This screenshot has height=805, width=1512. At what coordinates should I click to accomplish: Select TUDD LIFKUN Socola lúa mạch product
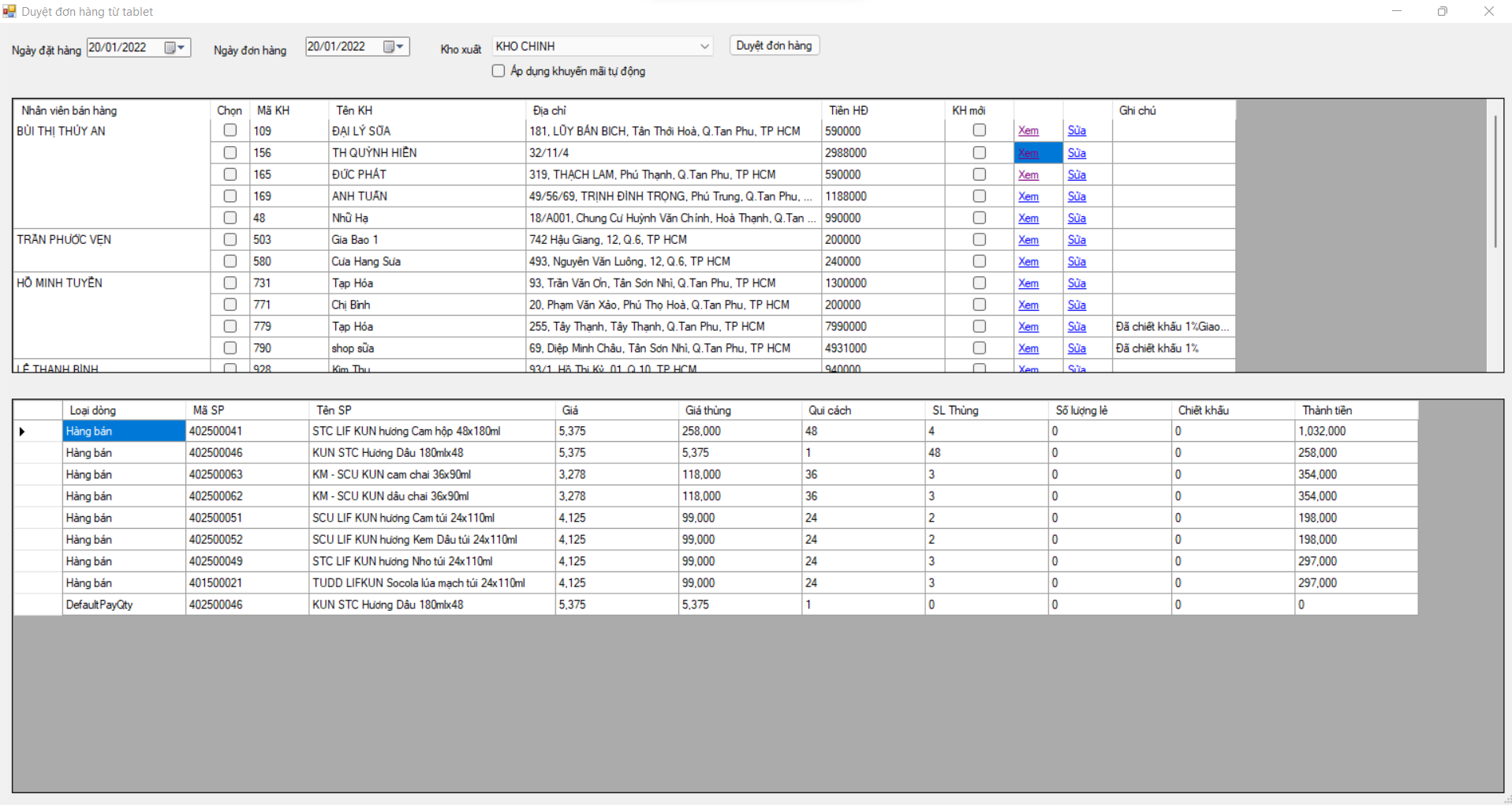(432, 583)
